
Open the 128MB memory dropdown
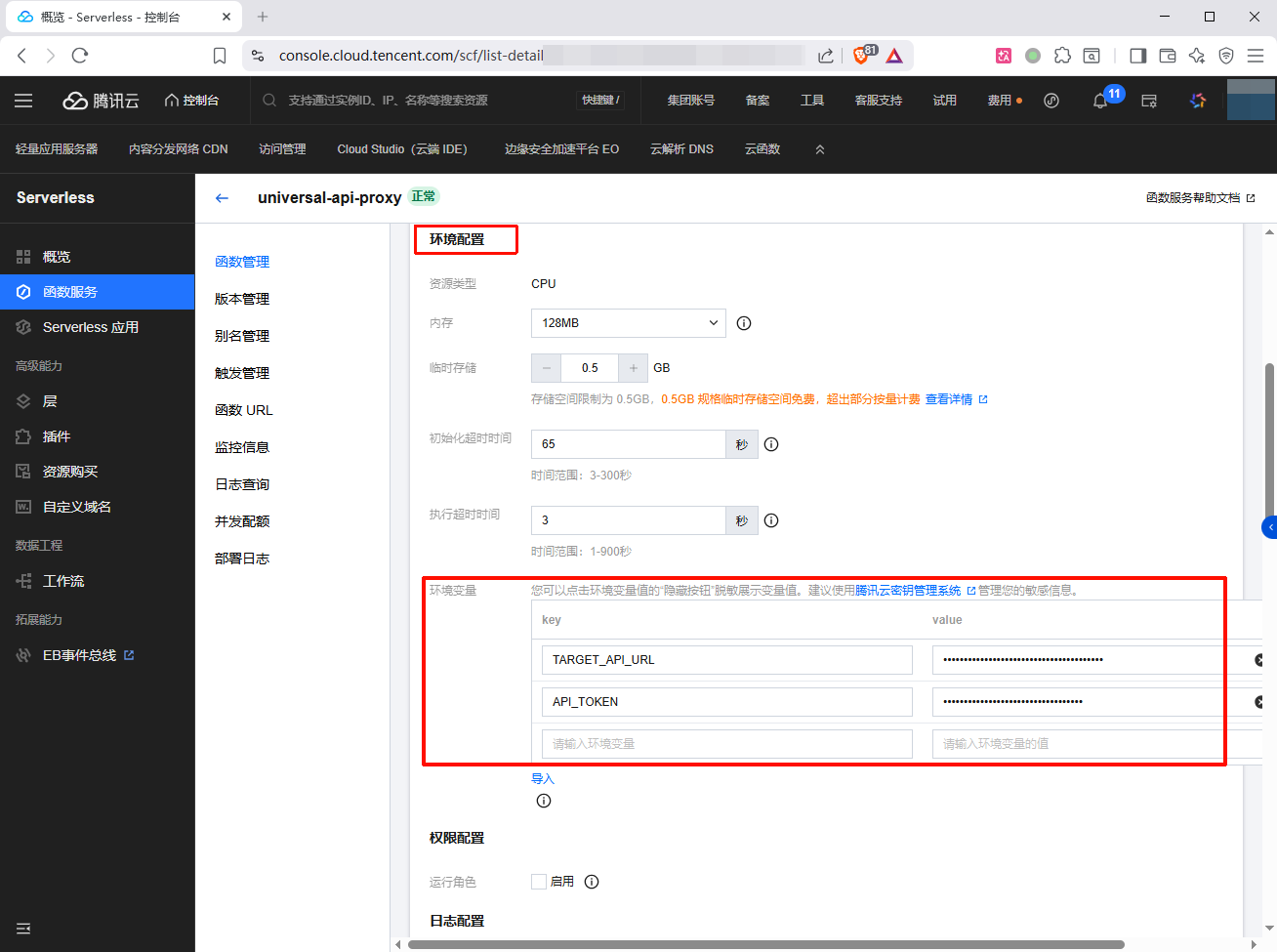point(629,323)
